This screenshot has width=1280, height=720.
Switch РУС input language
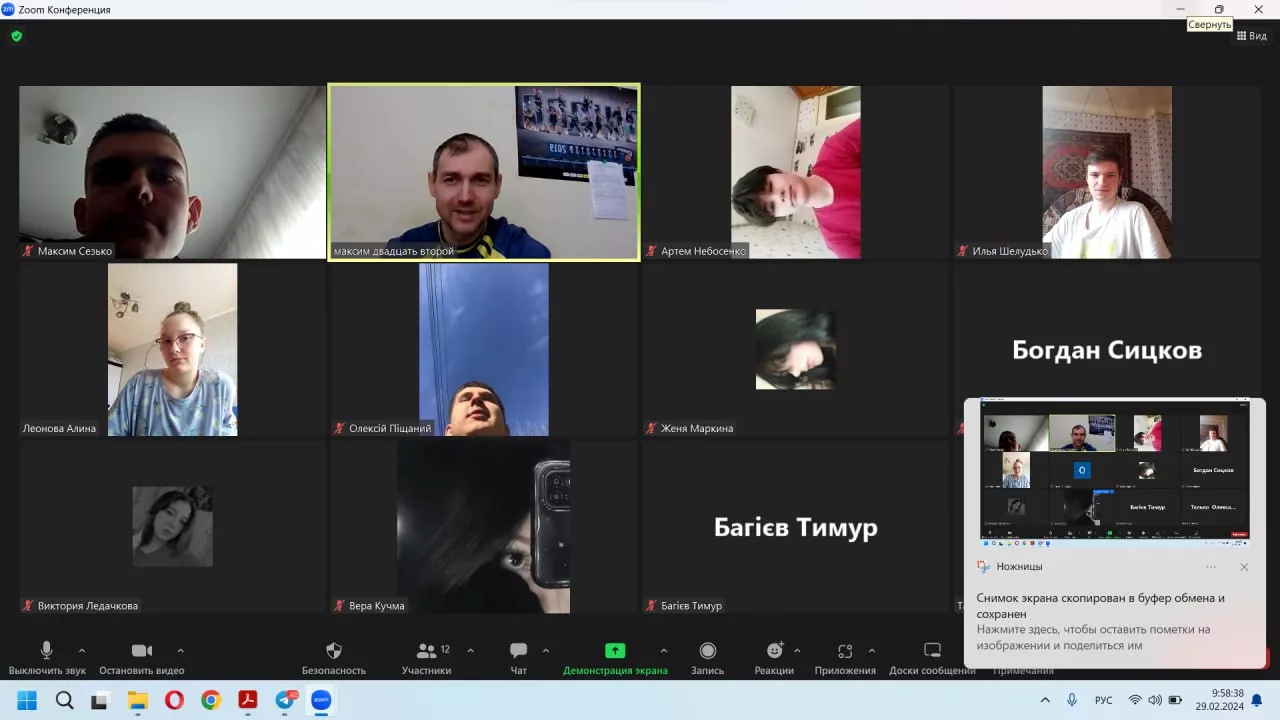1104,700
